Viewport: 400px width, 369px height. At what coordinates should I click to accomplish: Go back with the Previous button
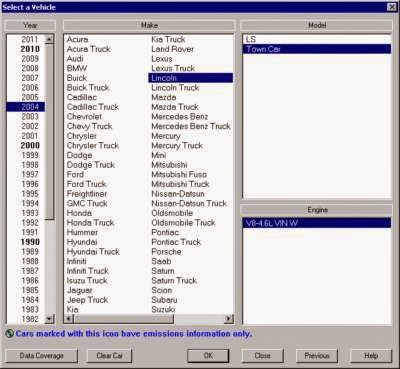317,356
